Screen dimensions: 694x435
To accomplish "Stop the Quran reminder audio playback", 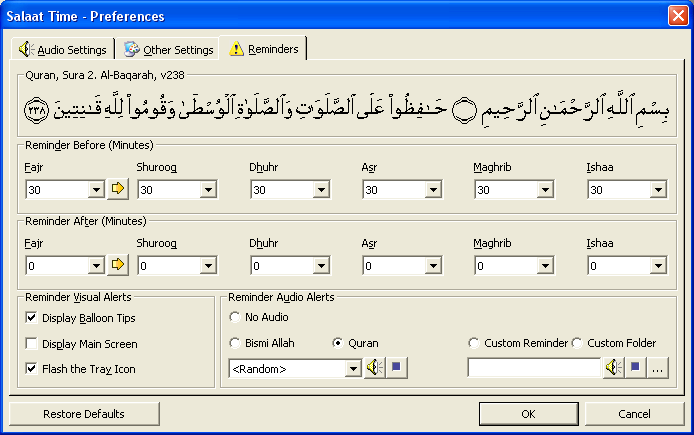I will pyautogui.click(x=397, y=368).
